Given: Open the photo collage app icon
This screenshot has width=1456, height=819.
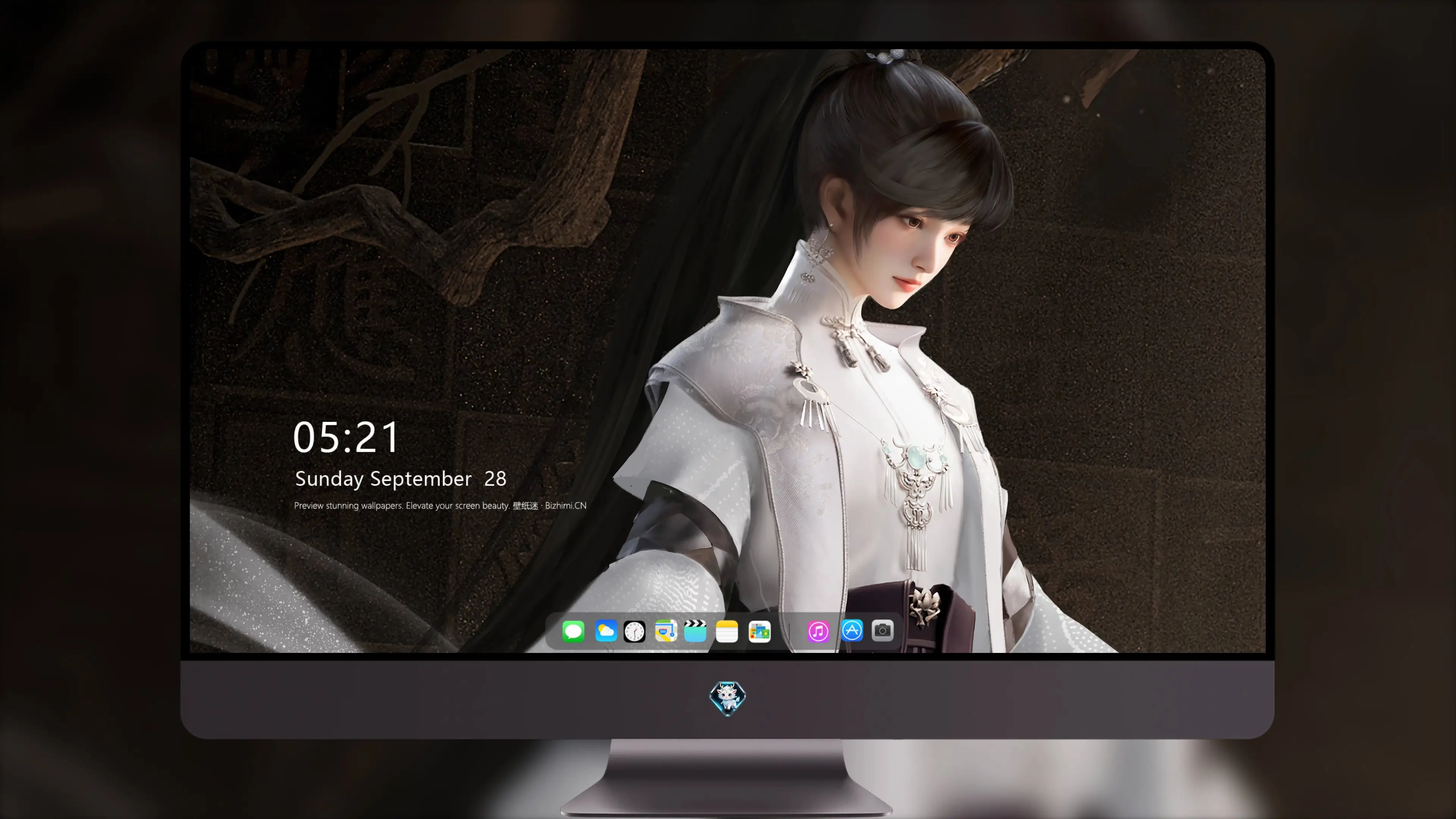Looking at the screenshot, I should click(759, 631).
